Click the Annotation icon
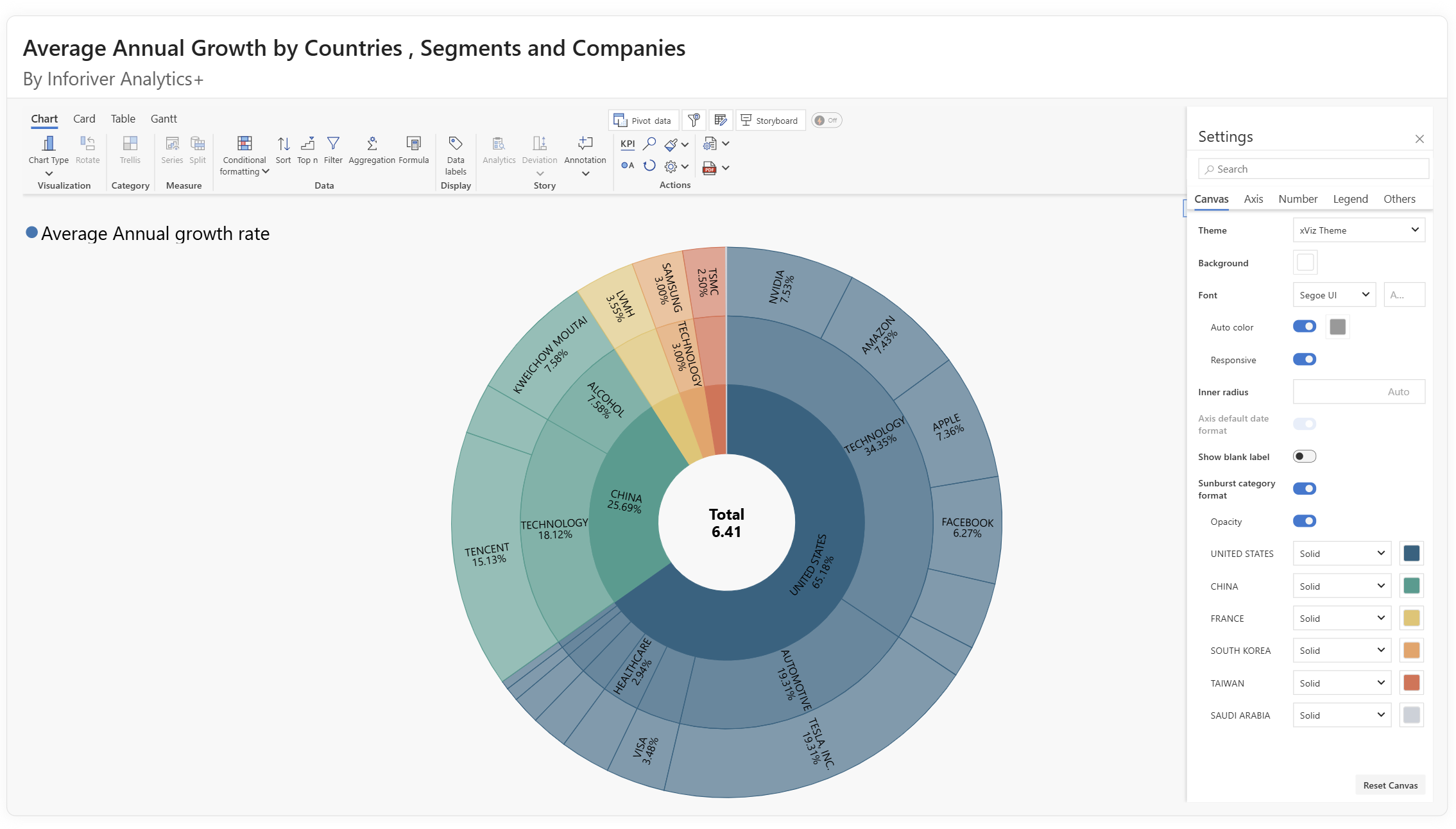This screenshot has height=829, width=1456. pos(585,144)
